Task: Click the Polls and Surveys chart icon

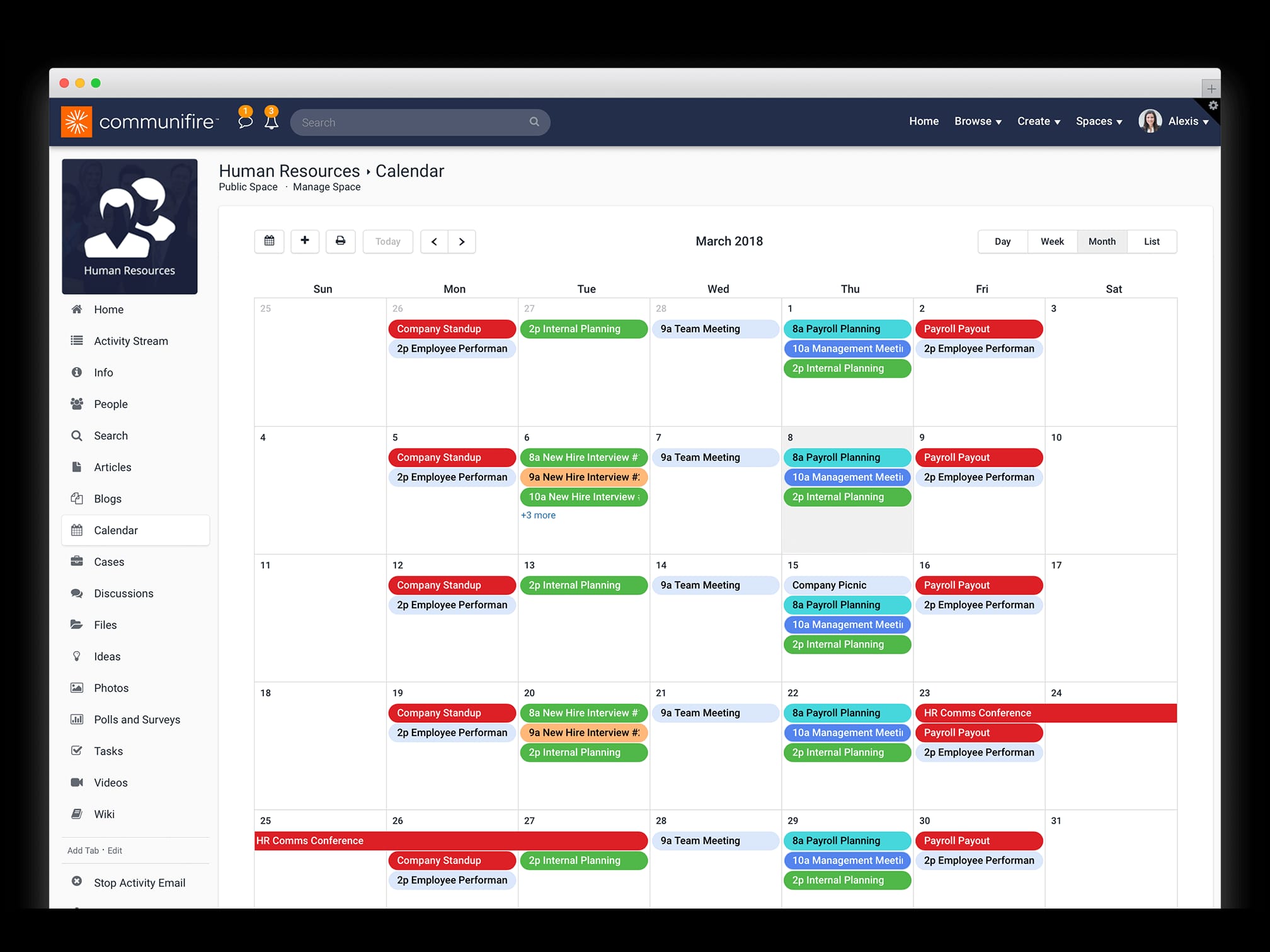Action: point(77,719)
